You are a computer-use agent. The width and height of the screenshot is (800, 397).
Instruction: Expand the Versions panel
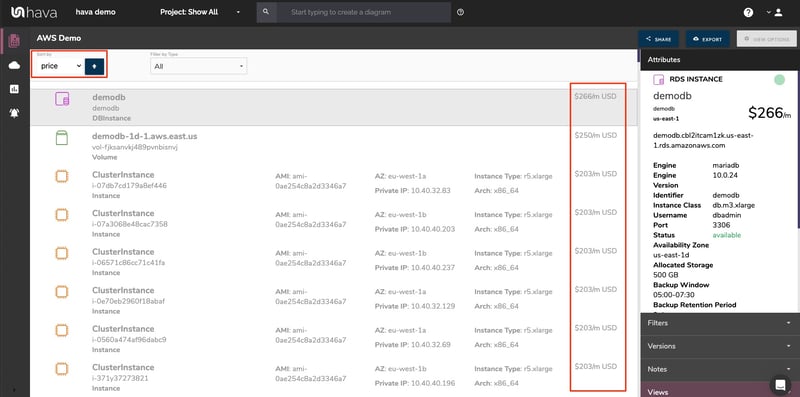pos(719,346)
